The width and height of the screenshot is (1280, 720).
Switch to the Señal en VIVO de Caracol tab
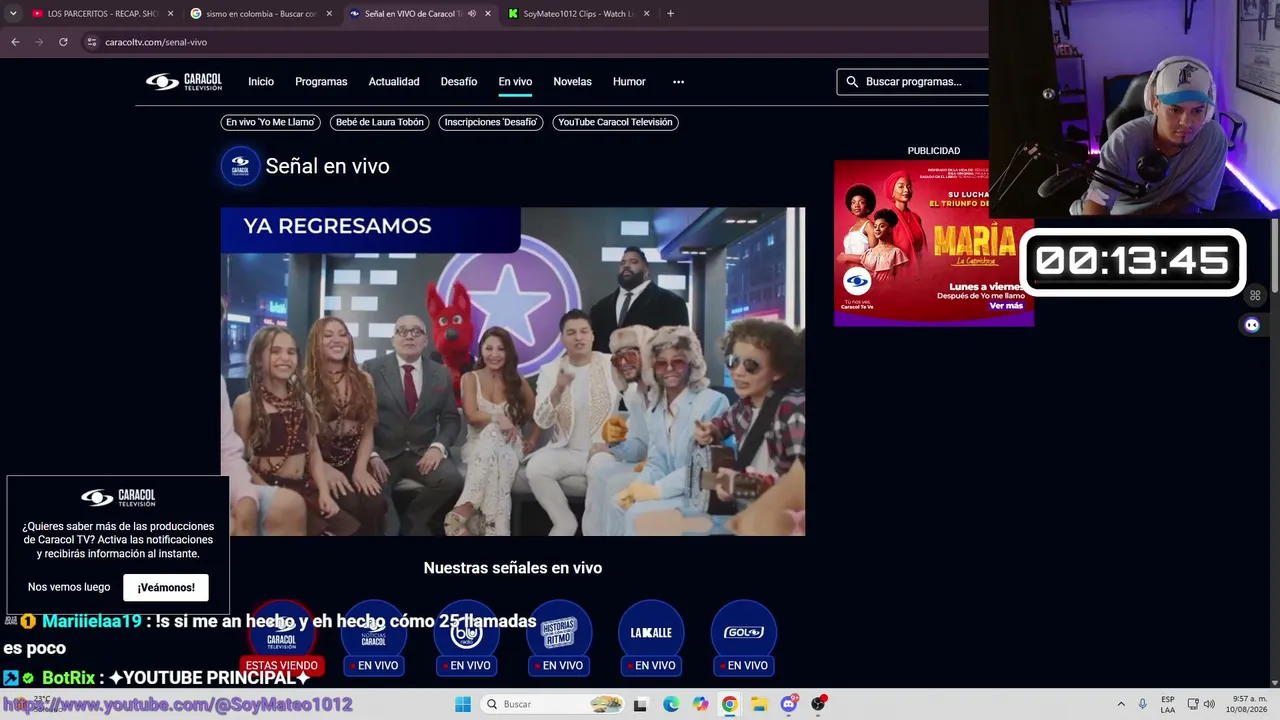pyautogui.click(x=420, y=14)
